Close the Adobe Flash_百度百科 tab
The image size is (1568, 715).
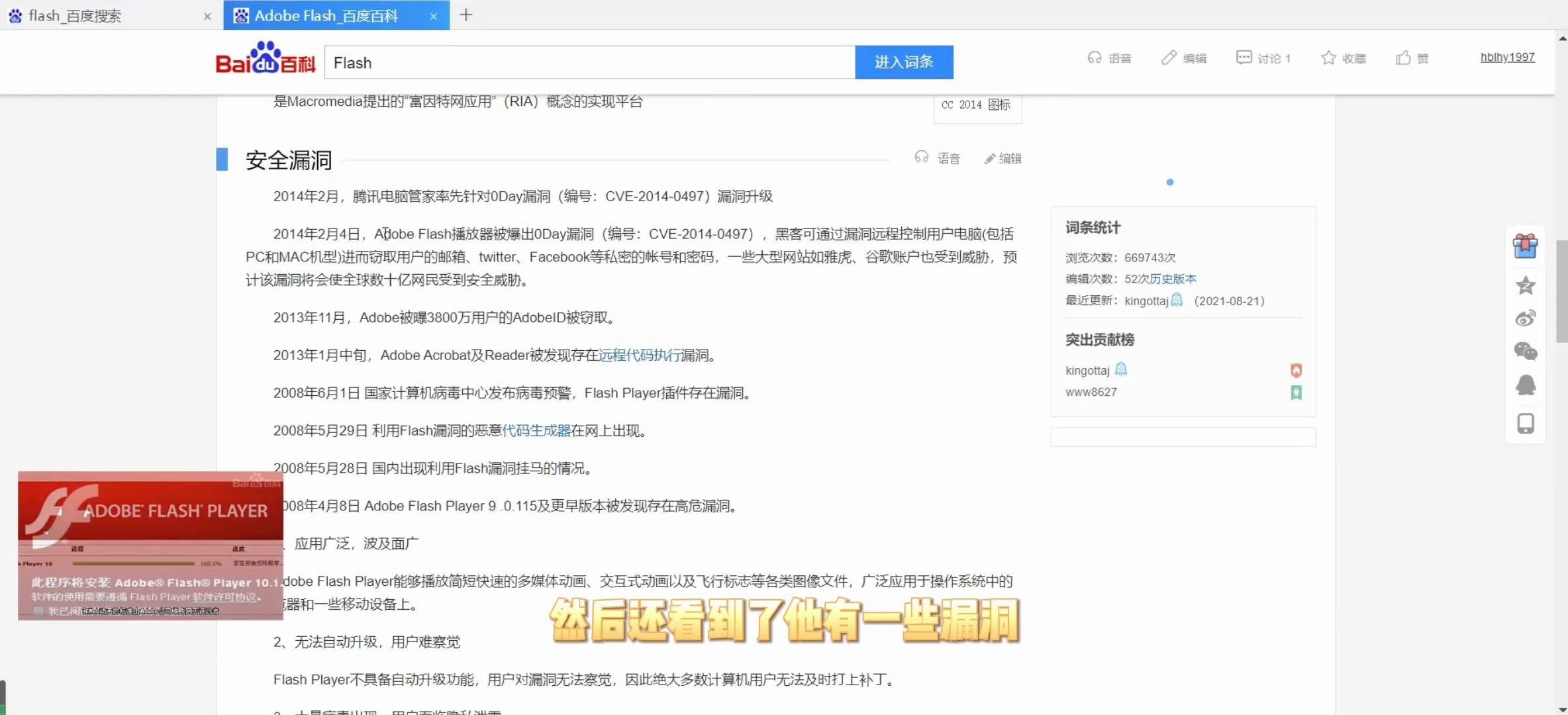coord(433,16)
